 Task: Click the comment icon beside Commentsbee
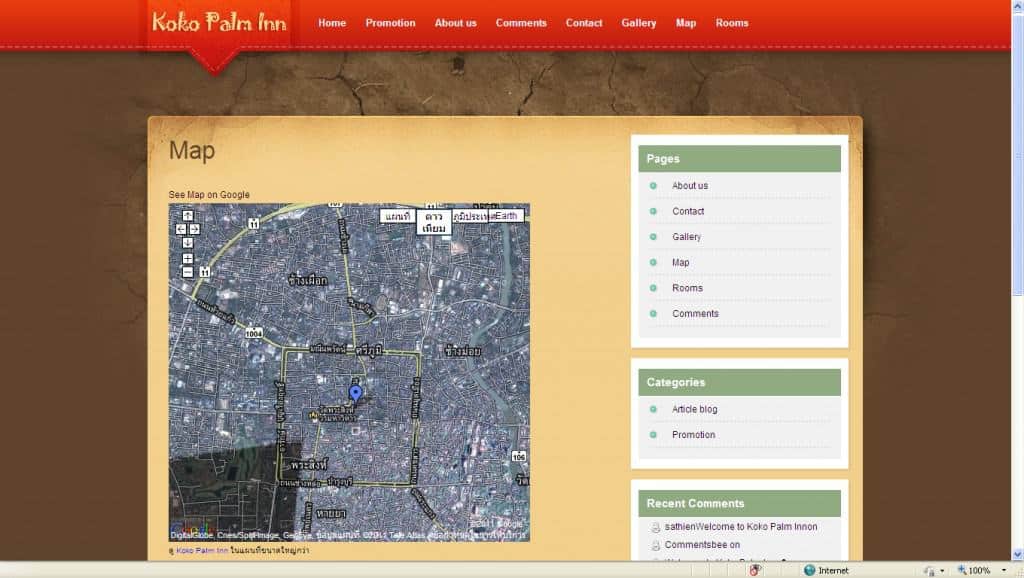coord(656,545)
